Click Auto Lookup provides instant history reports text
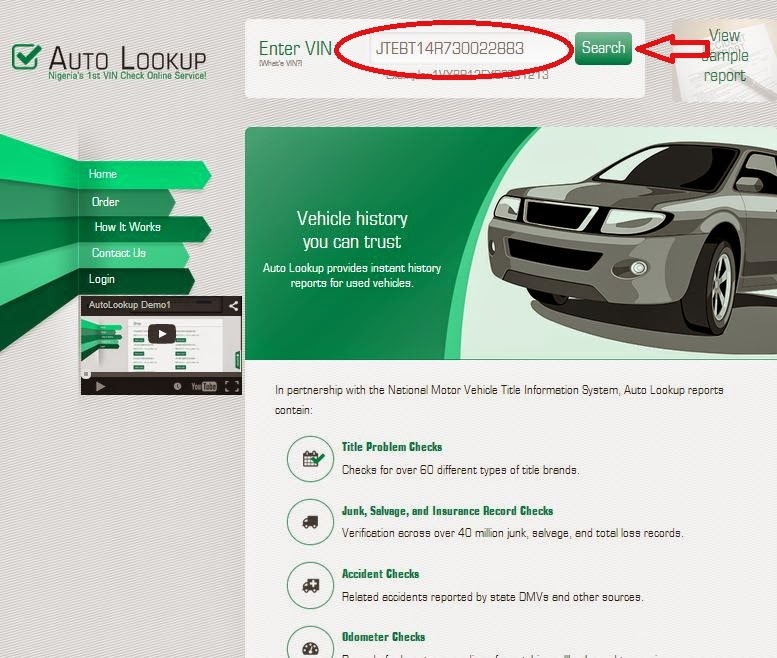777x658 pixels. pos(352,275)
